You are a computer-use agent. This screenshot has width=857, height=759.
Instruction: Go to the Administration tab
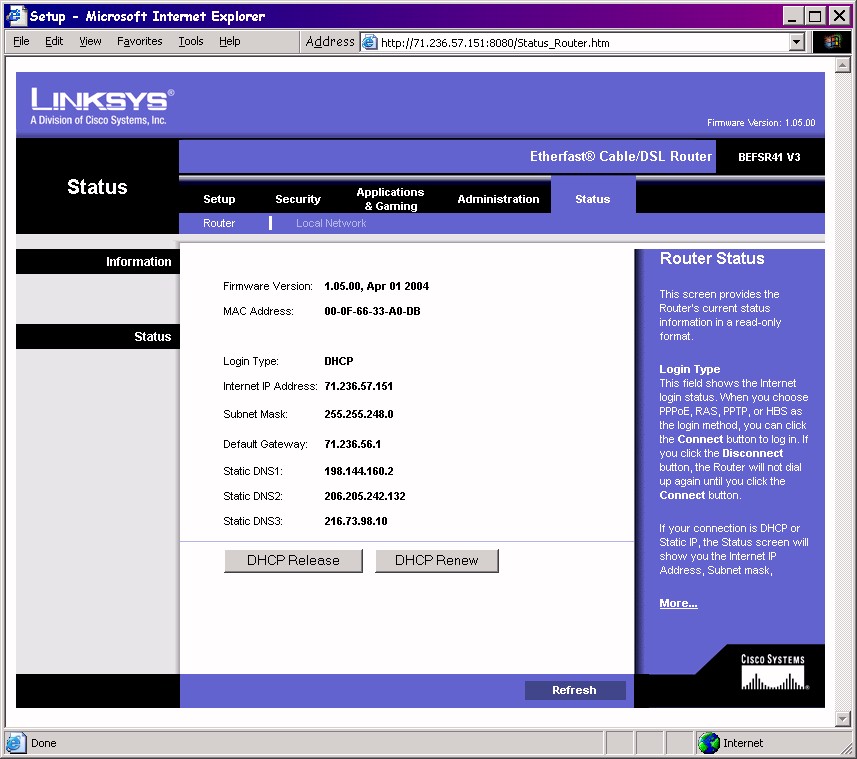[498, 199]
